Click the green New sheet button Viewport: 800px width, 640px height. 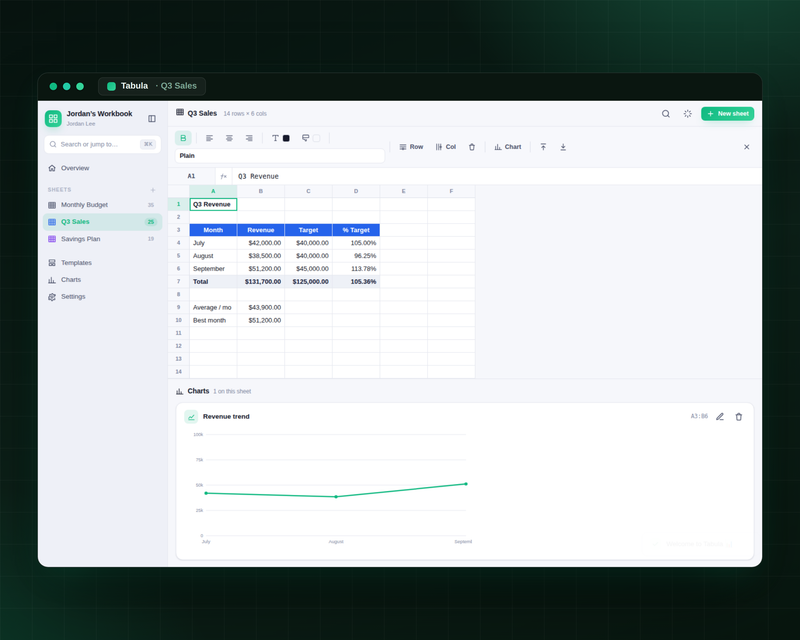tap(728, 114)
